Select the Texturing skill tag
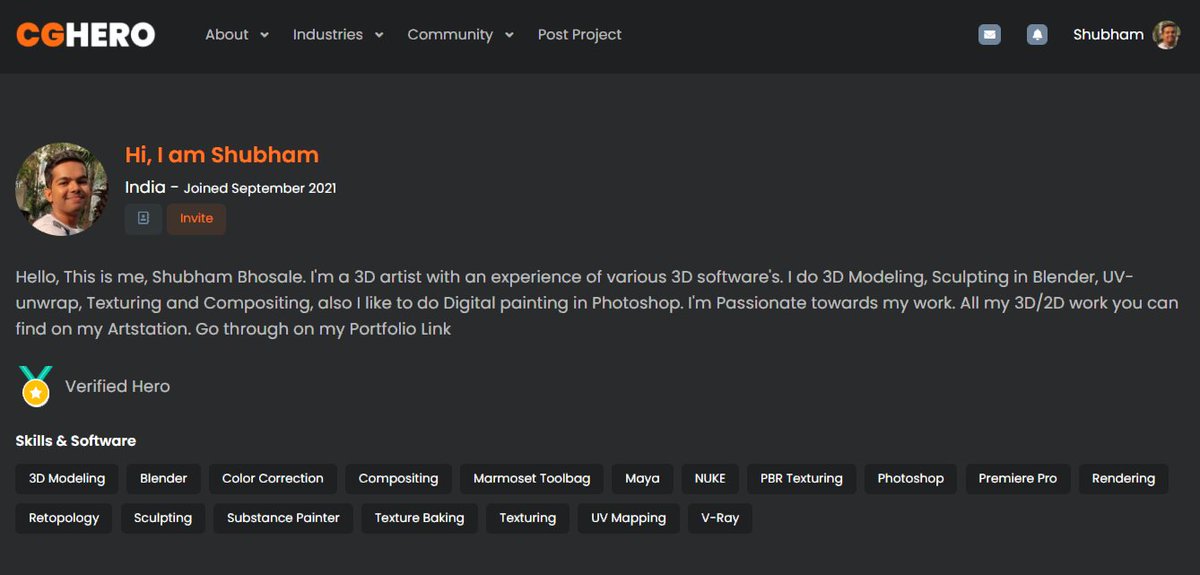Screen dimensions: 1200x575 click(528, 518)
